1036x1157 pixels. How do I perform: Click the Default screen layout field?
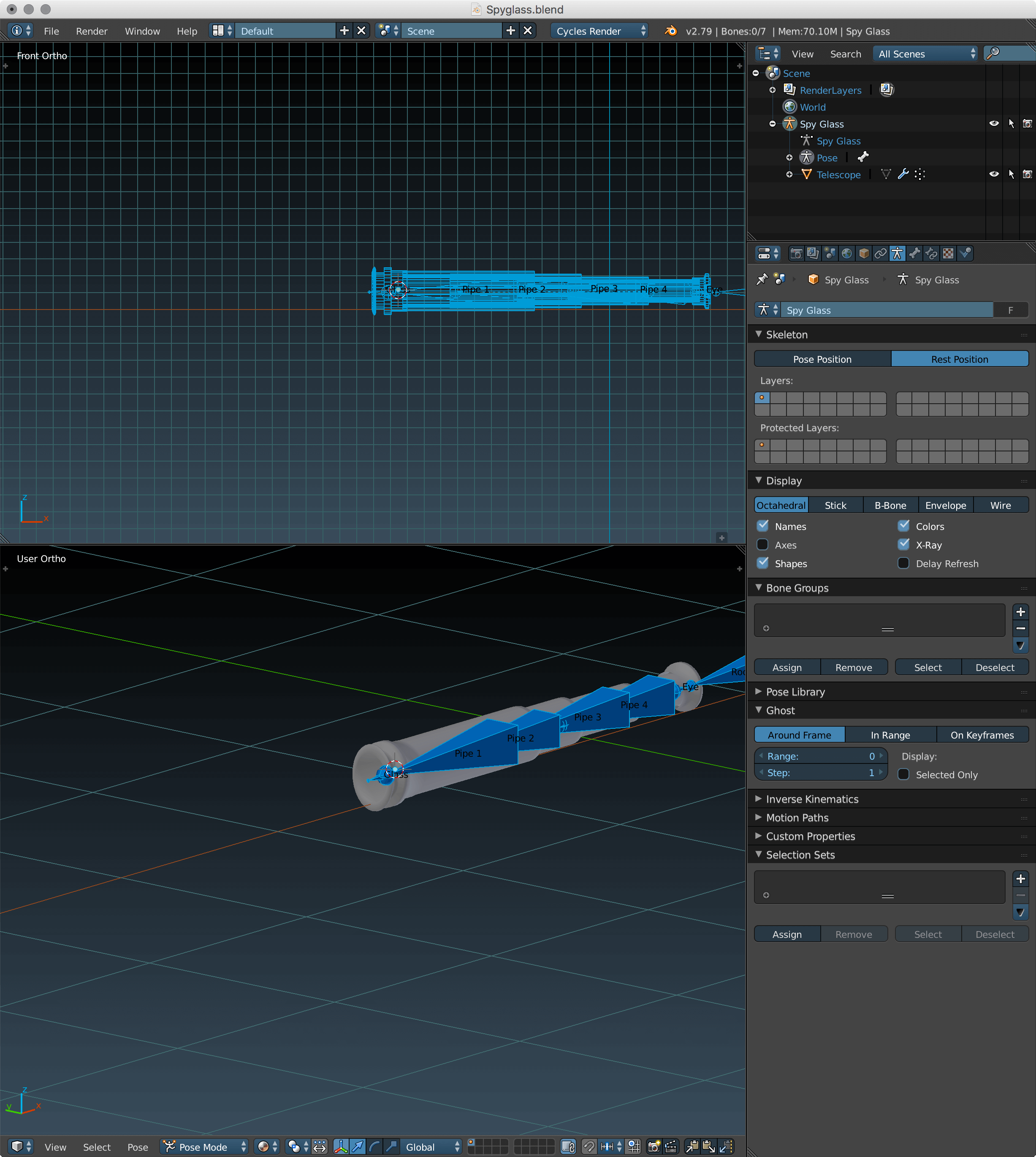(x=286, y=31)
